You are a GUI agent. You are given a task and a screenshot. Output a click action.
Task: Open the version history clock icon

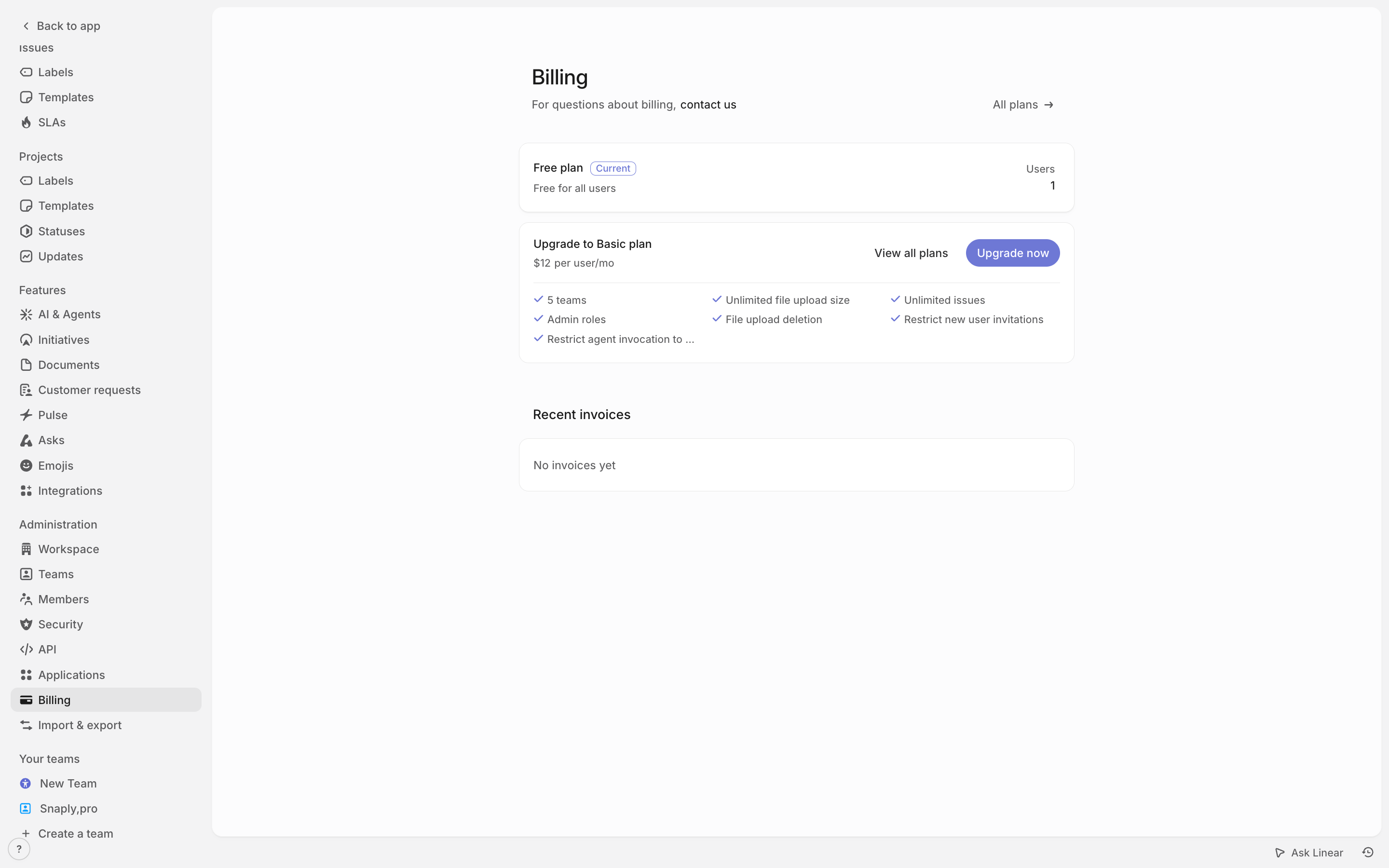coord(1368,853)
